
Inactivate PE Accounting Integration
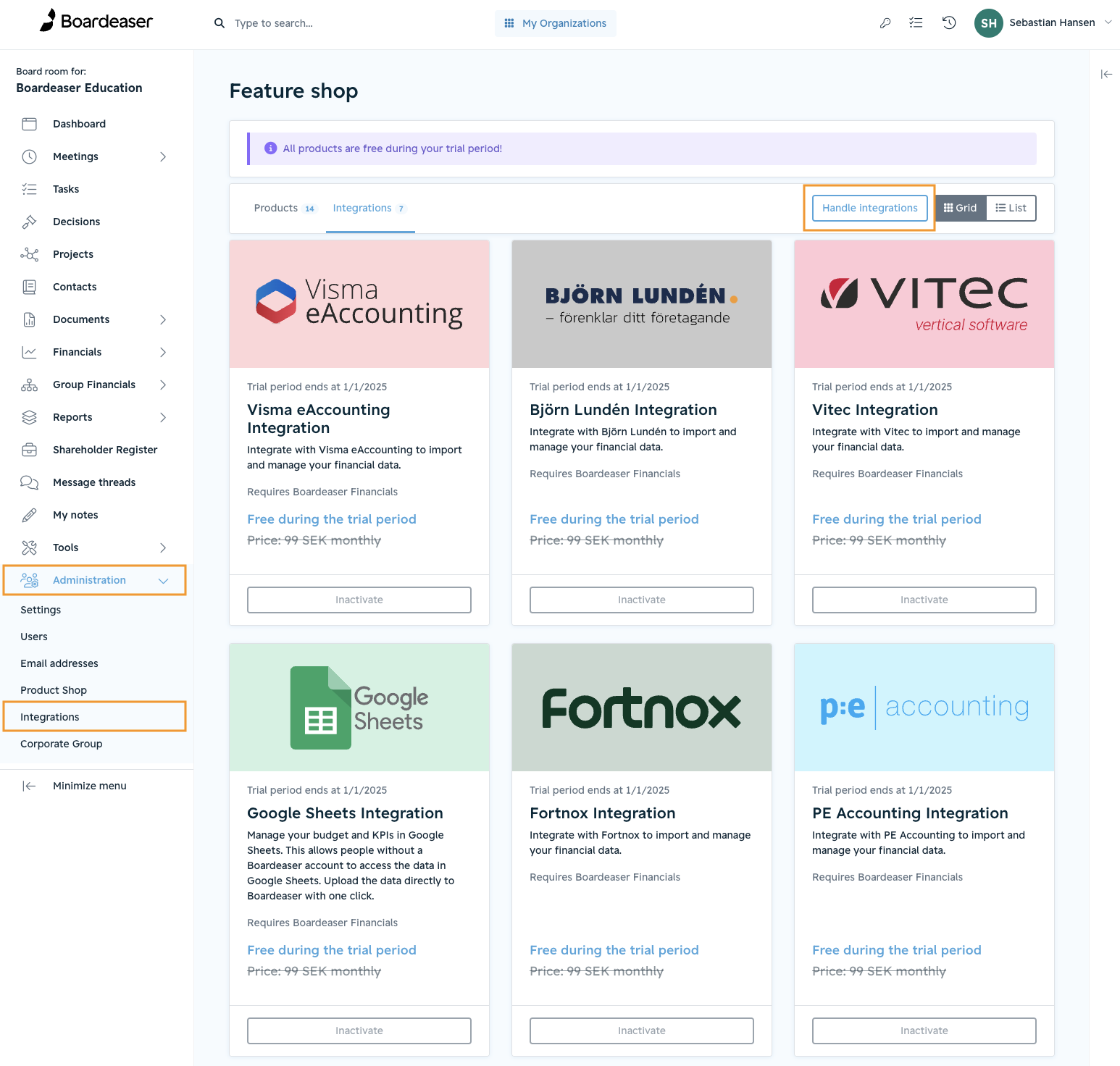point(924,1031)
